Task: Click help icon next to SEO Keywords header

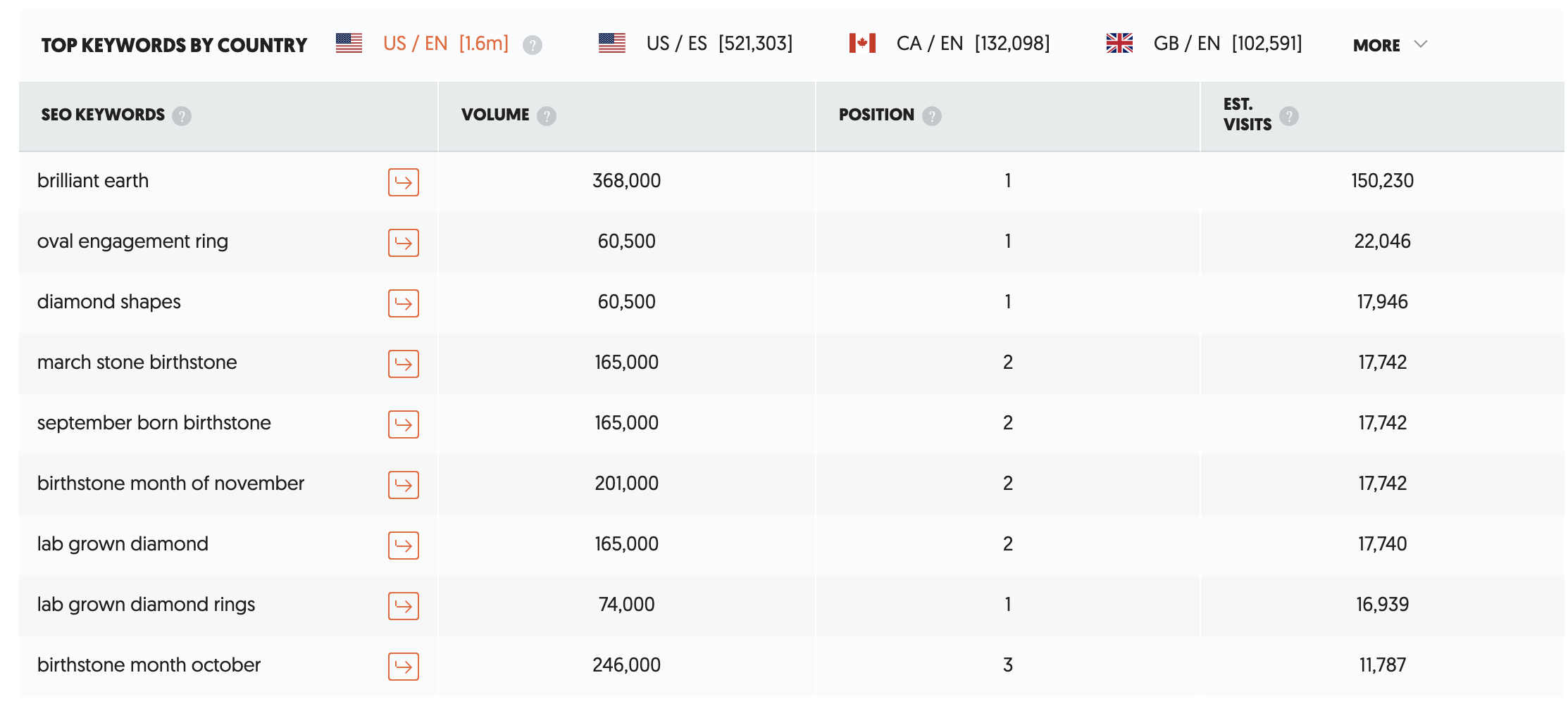Action: [182, 116]
